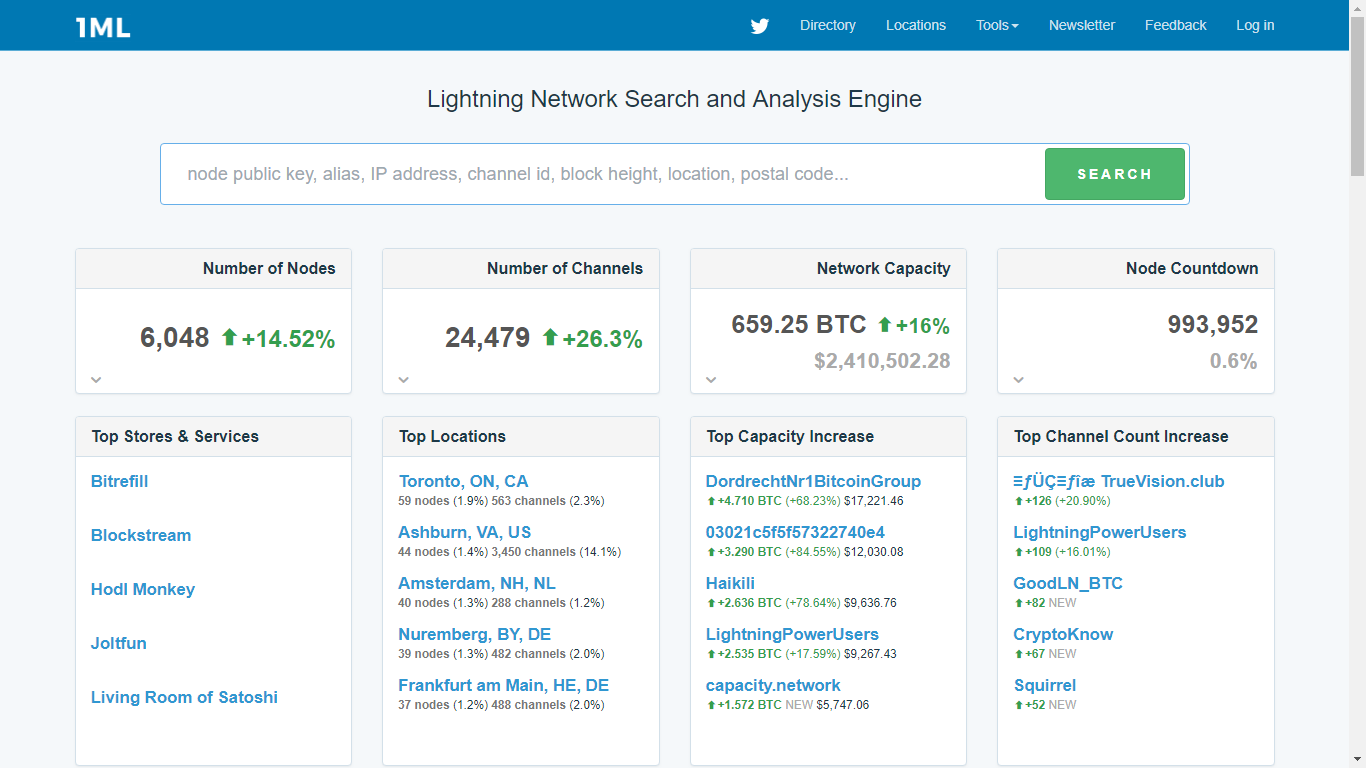Open the Directory page
Image resolution: width=1366 pixels, height=768 pixels.
click(x=827, y=25)
